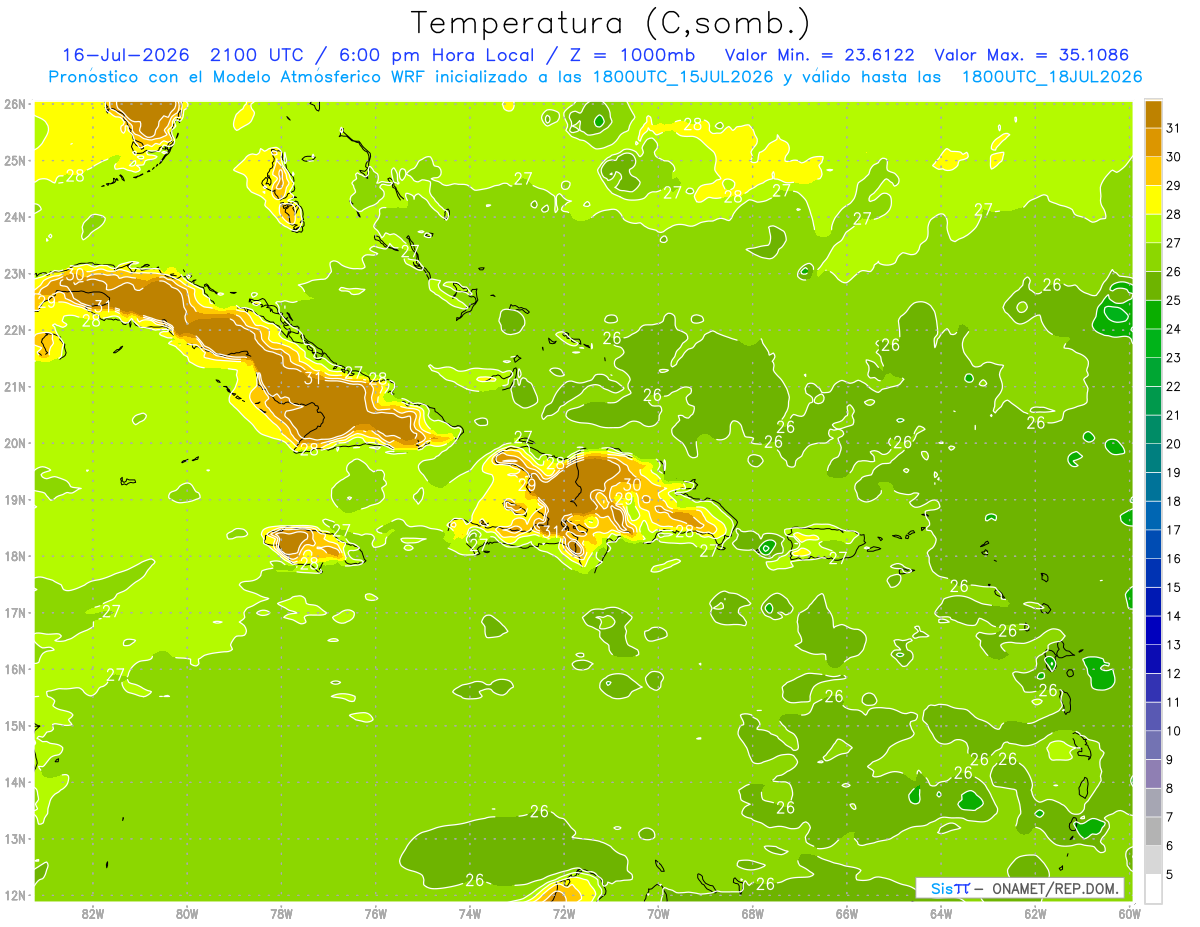Click 'Valor Max. = 35.1086'
This screenshot has width=1200, height=927.
pyautogui.click(x=1032, y=55)
